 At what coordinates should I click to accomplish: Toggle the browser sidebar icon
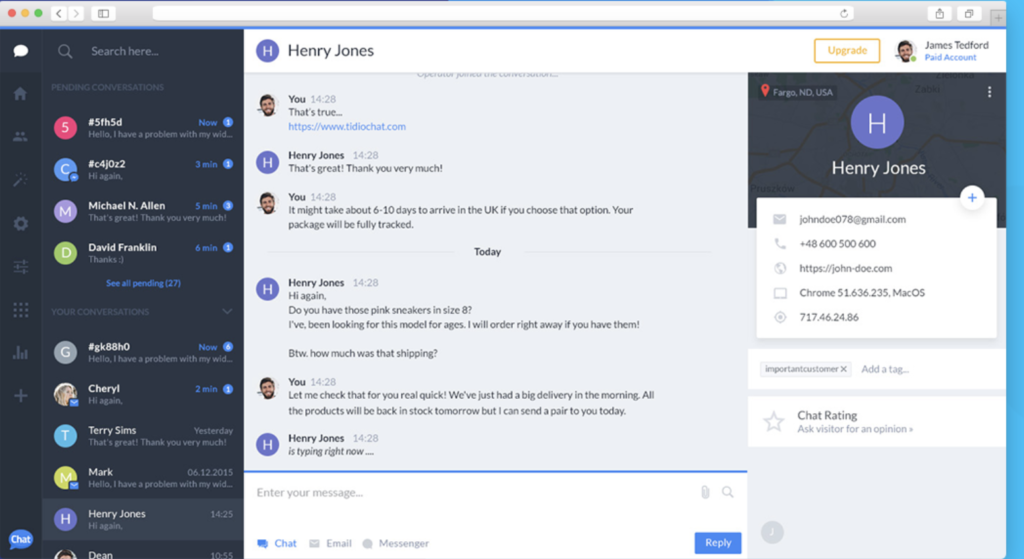(103, 13)
